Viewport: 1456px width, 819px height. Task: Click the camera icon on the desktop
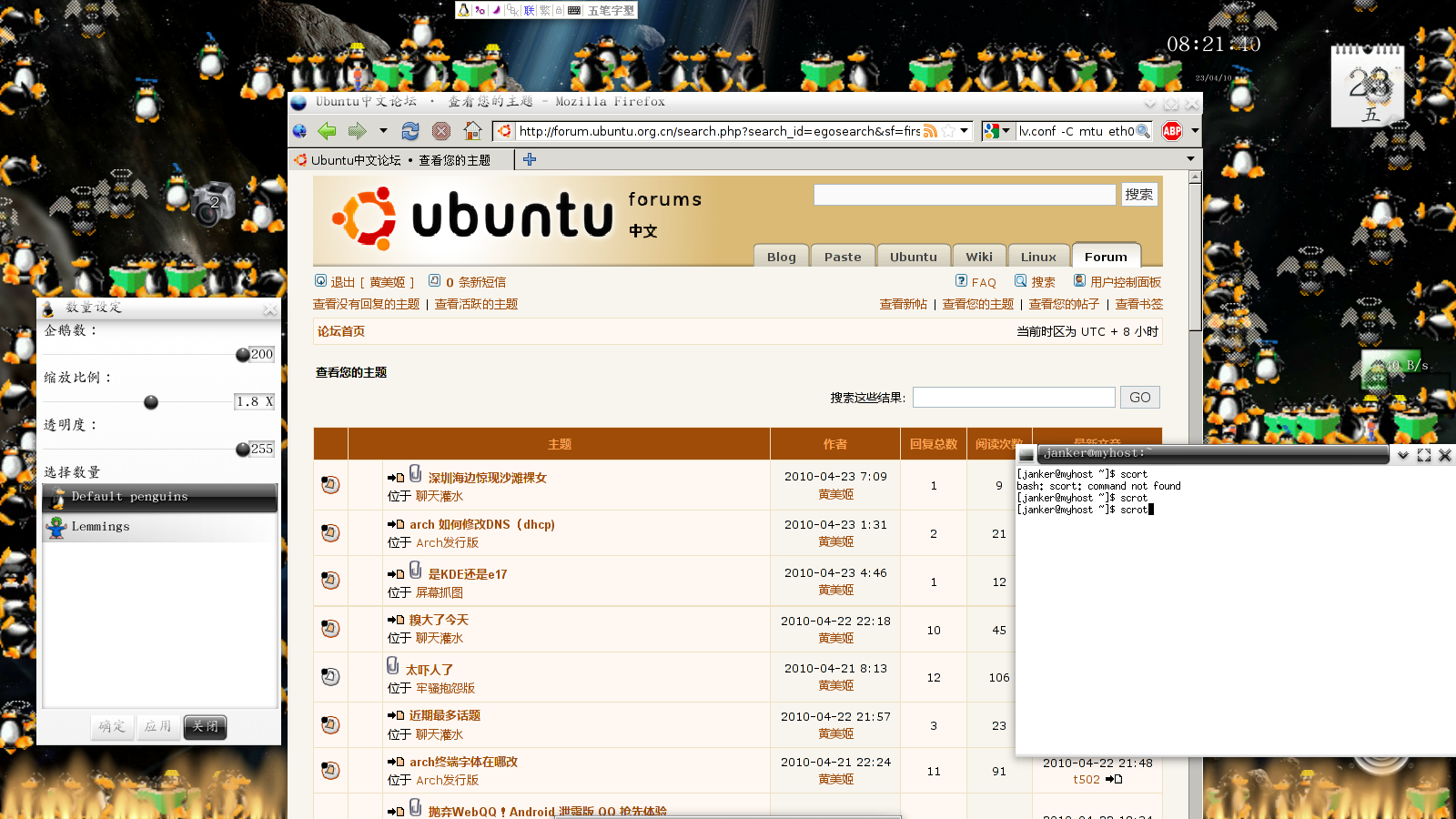(213, 202)
